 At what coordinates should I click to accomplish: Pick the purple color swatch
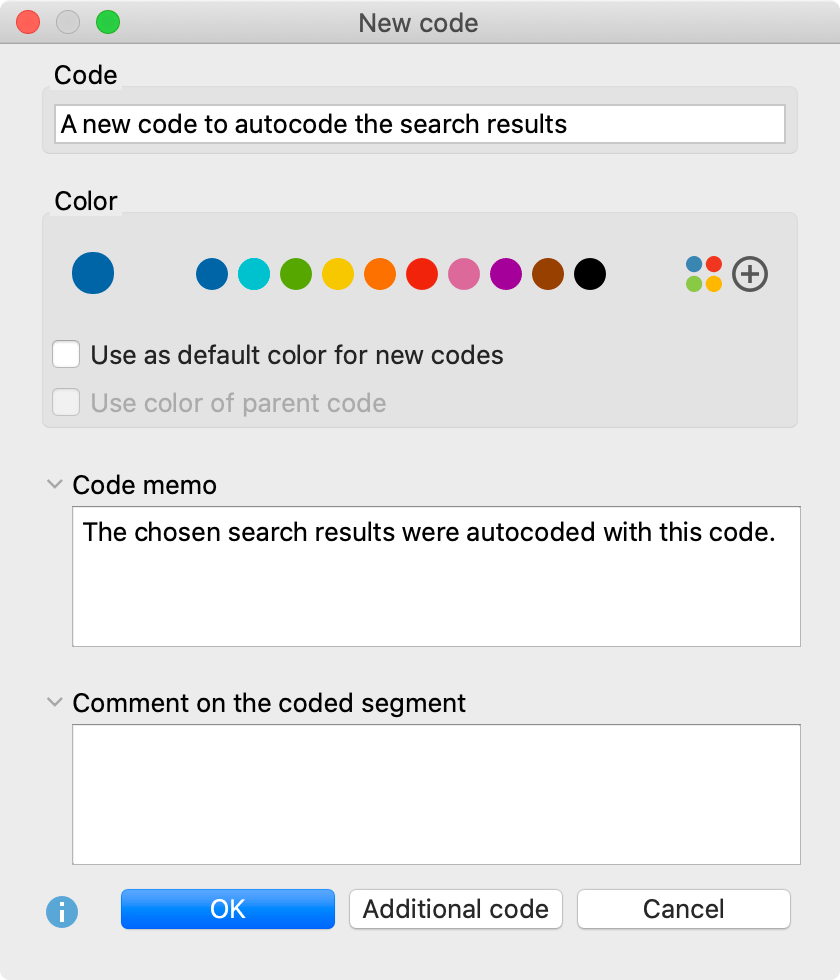(506, 274)
